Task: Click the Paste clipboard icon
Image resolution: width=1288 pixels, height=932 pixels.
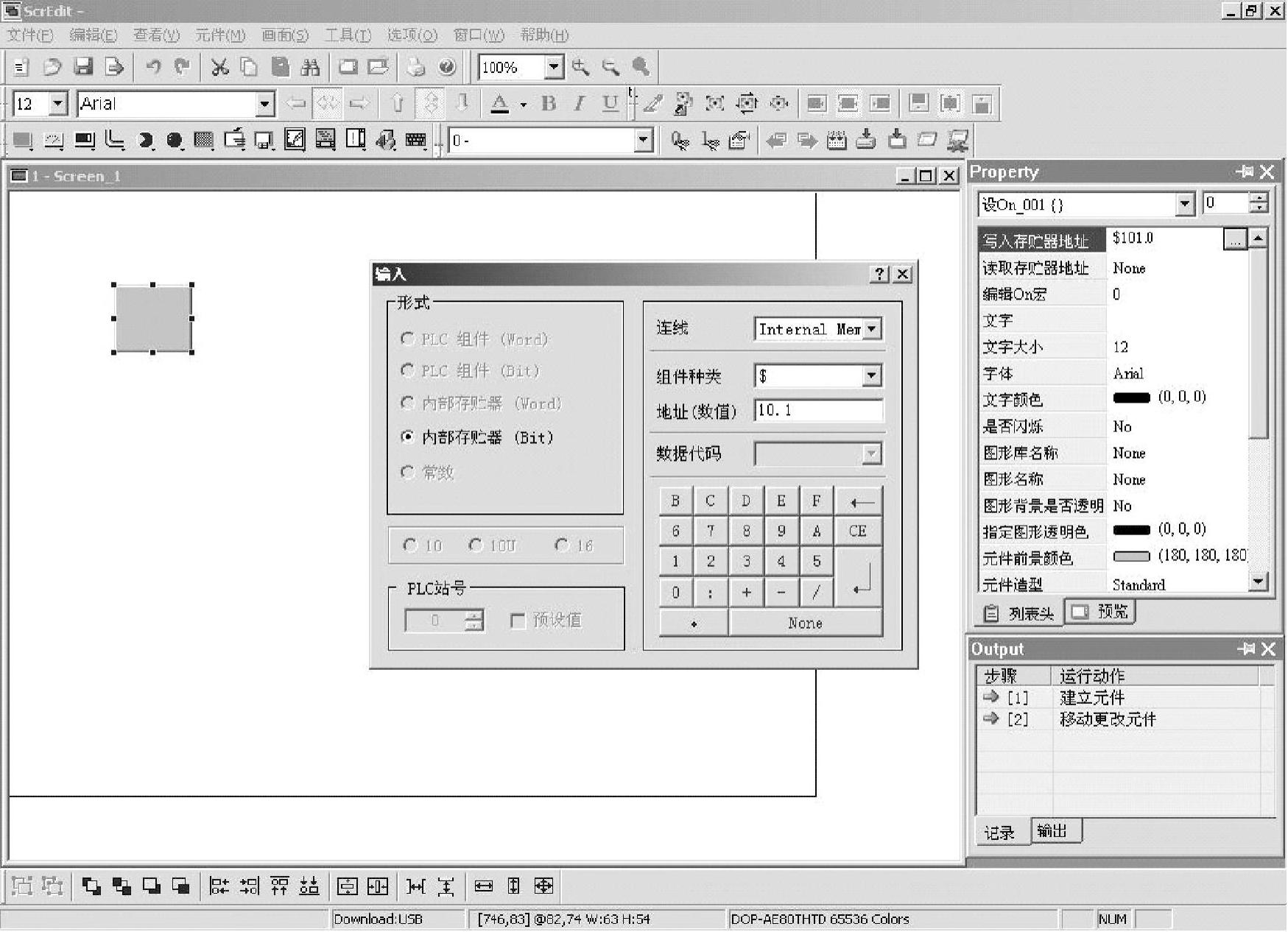Action: [280, 67]
